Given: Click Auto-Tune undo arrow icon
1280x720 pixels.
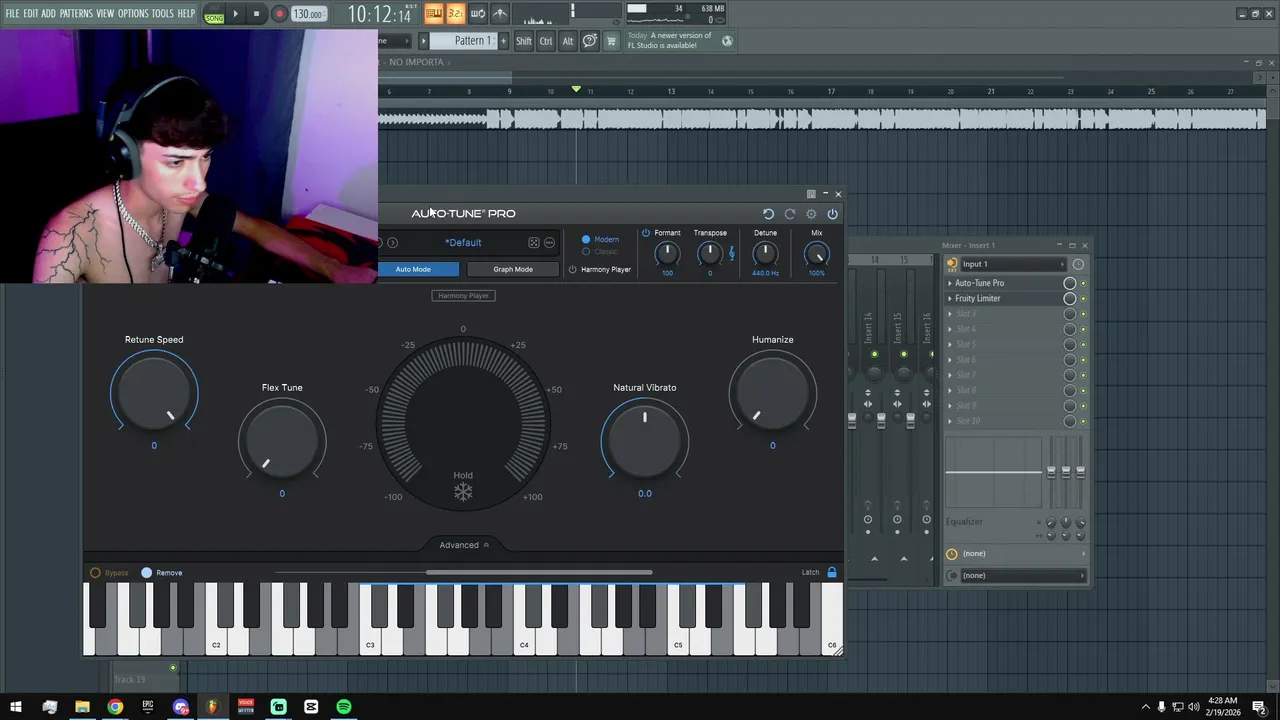Looking at the screenshot, I should (768, 214).
